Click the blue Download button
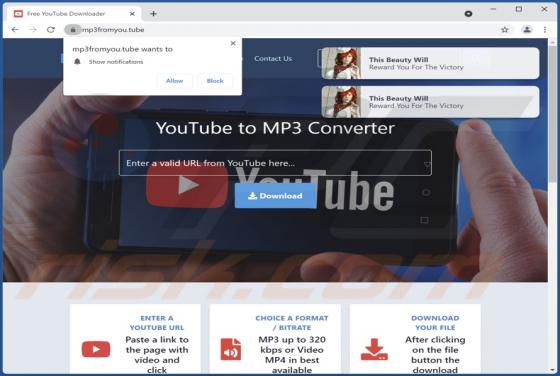Viewport: 560px width, 376px height. point(275,196)
